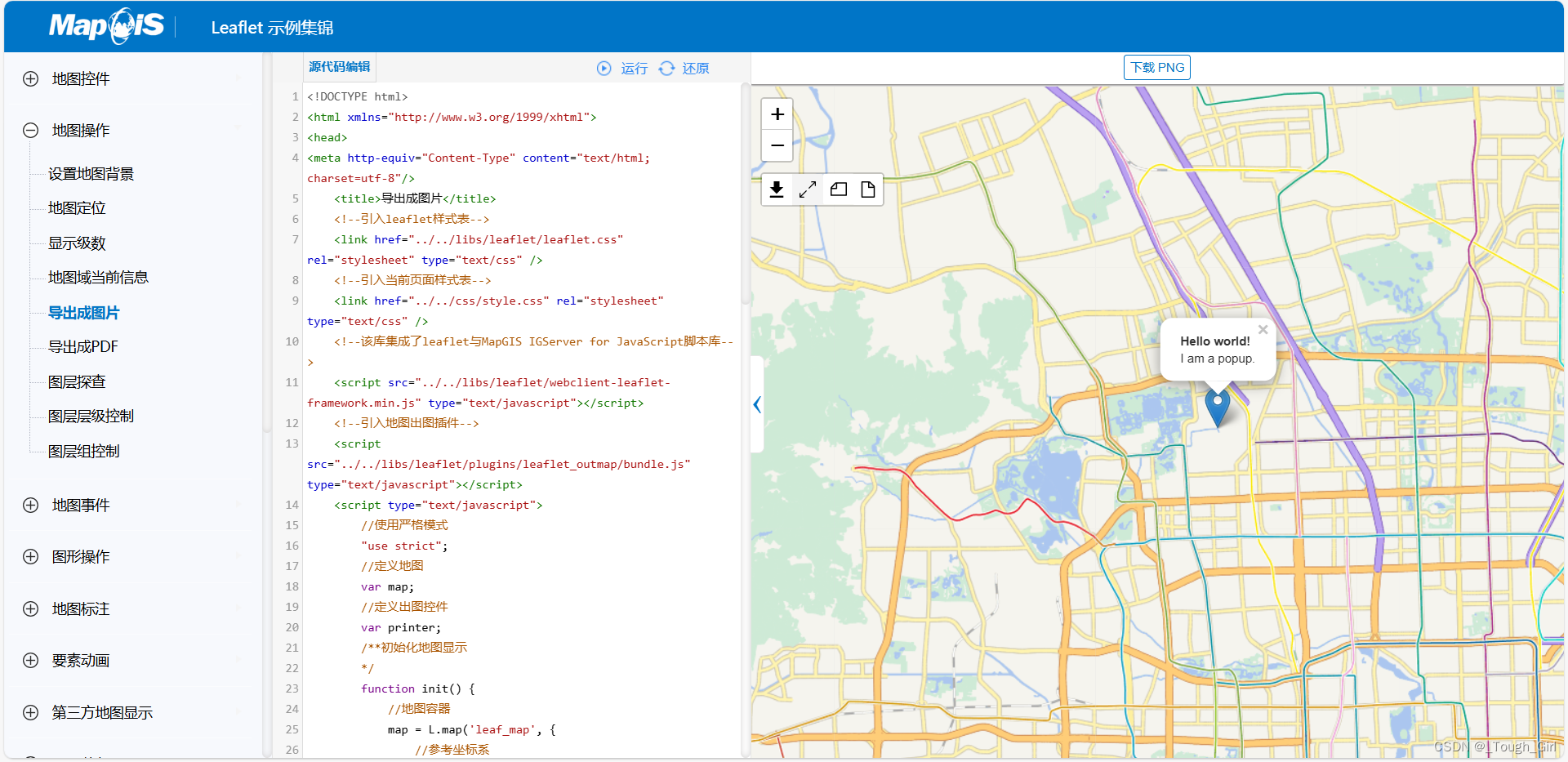Image resolution: width=1568 pixels, height=762 pixels.
Task: Click the var map; code line
Action: [x=387, y=586]
